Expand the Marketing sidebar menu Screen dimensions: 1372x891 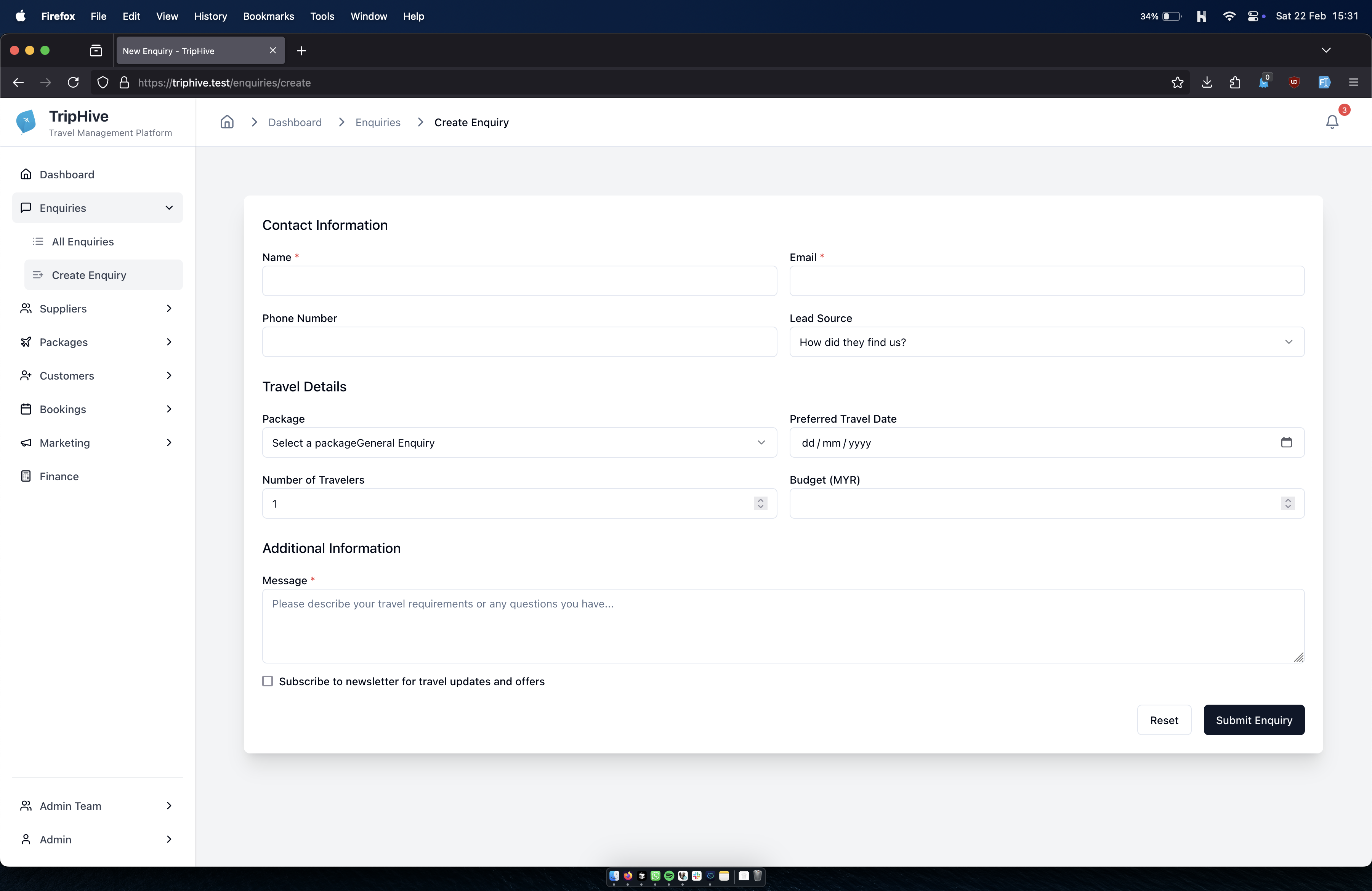coord(97,442)
